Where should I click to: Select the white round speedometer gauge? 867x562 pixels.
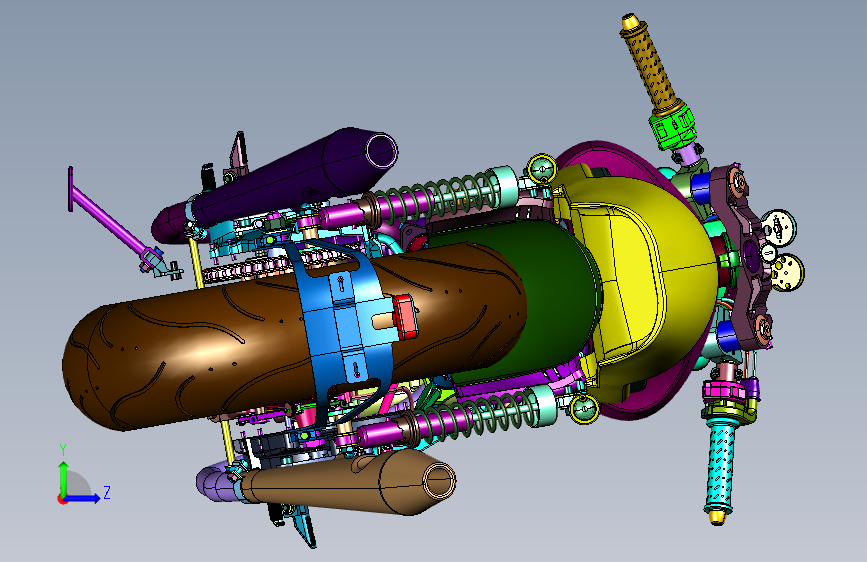pyautogui.click(x=778, y=227)
